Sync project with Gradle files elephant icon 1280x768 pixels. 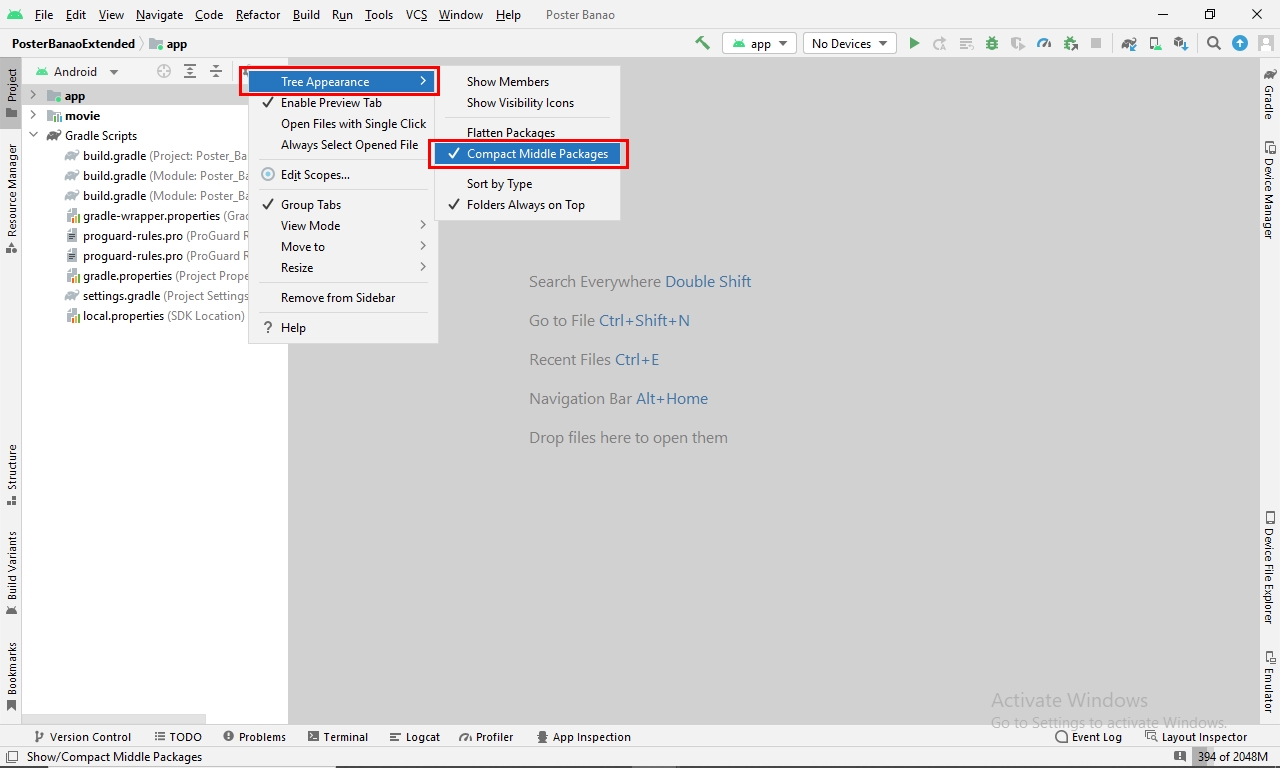[1129, 43]
